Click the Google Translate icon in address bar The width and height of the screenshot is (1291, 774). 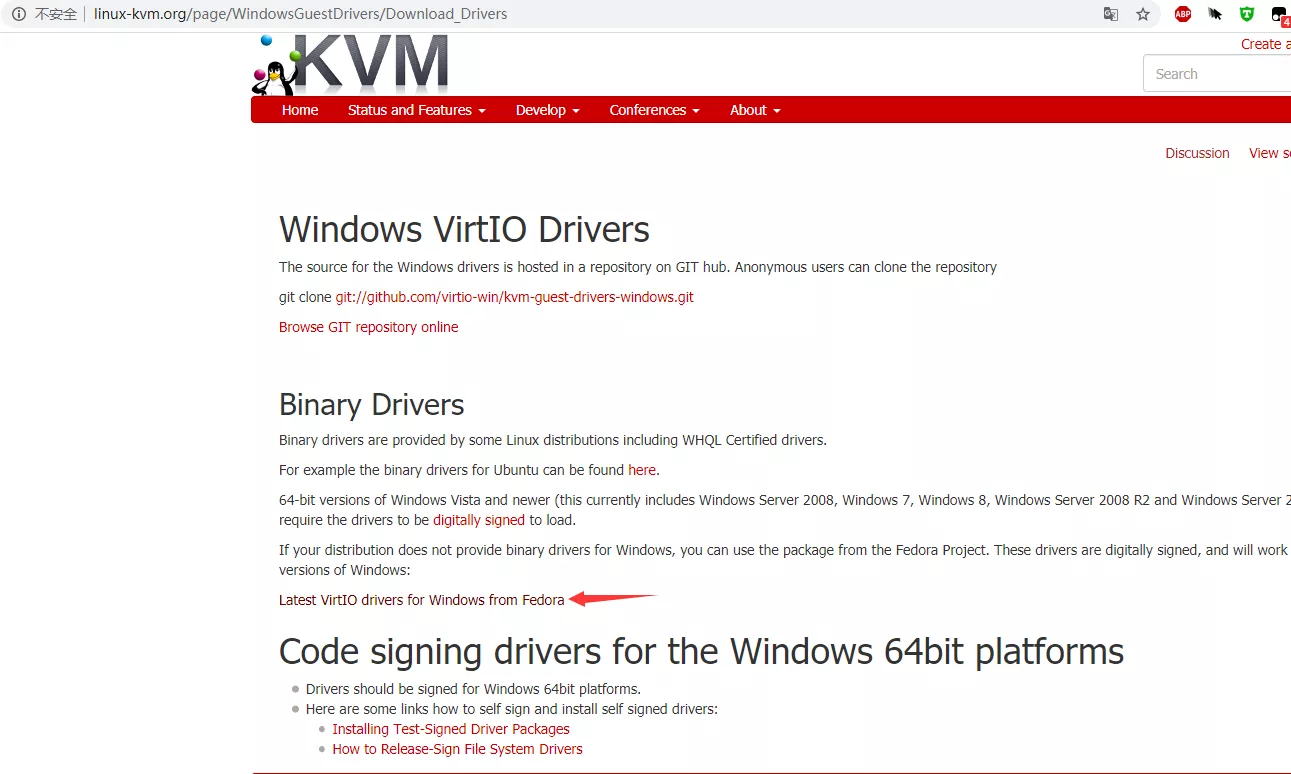tap(1110, 14)
